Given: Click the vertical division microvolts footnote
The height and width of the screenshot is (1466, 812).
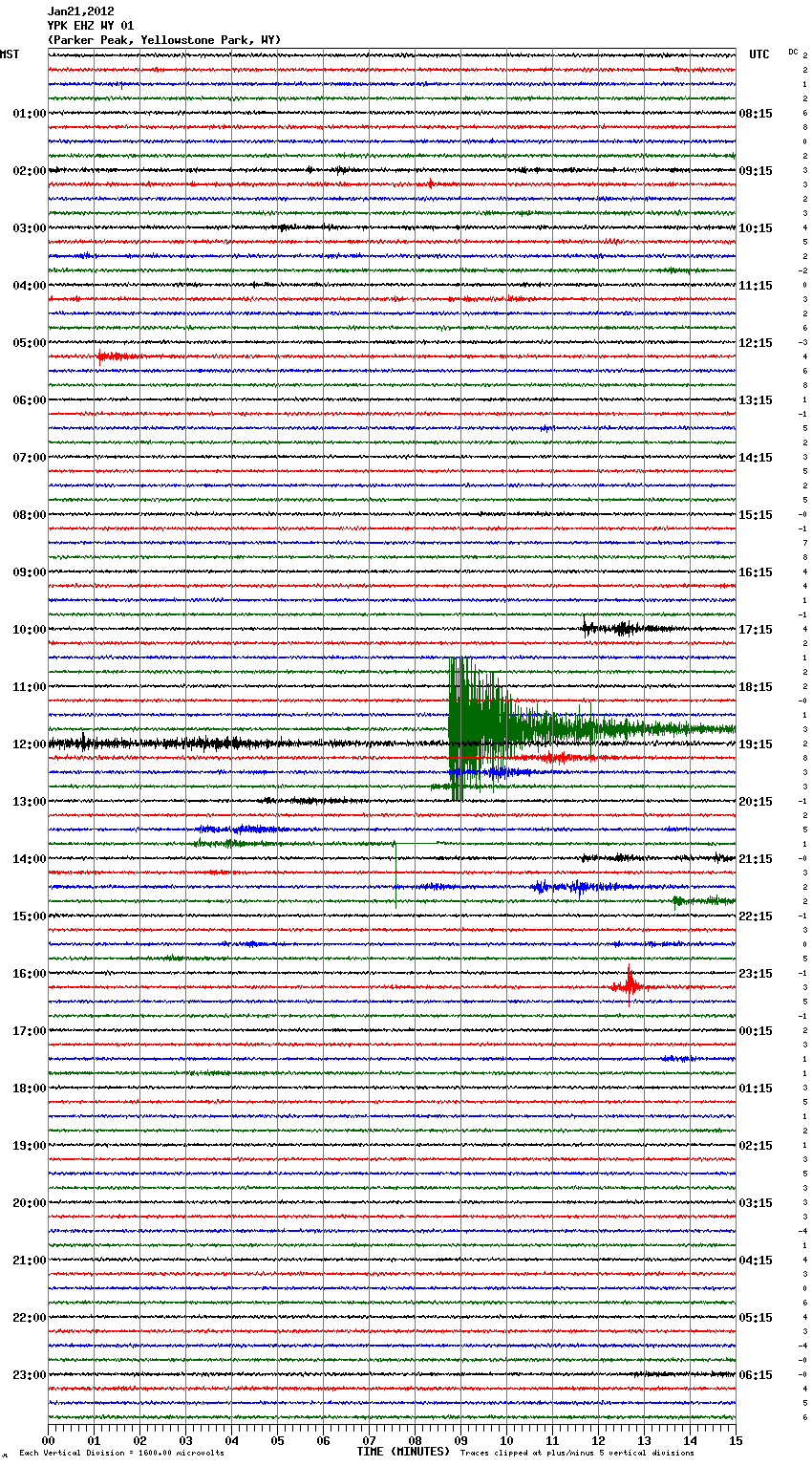Looking at the screenshot, I should click(121, 1453).
